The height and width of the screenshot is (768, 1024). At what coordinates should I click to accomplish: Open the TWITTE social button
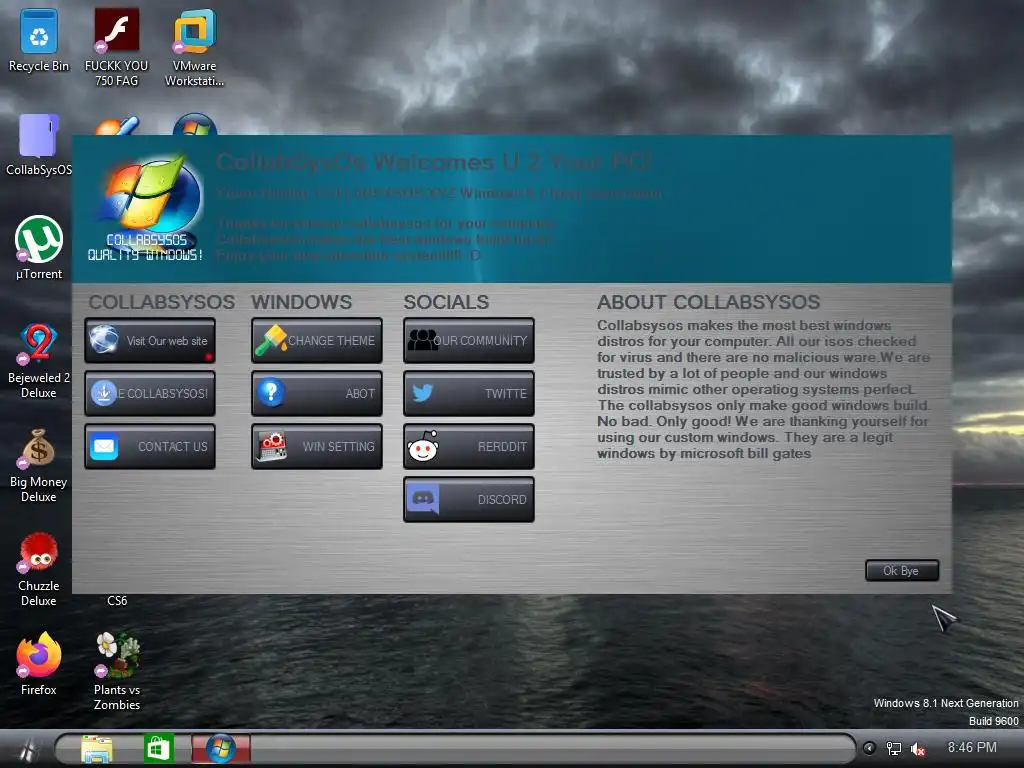click(x=469, y=393)
